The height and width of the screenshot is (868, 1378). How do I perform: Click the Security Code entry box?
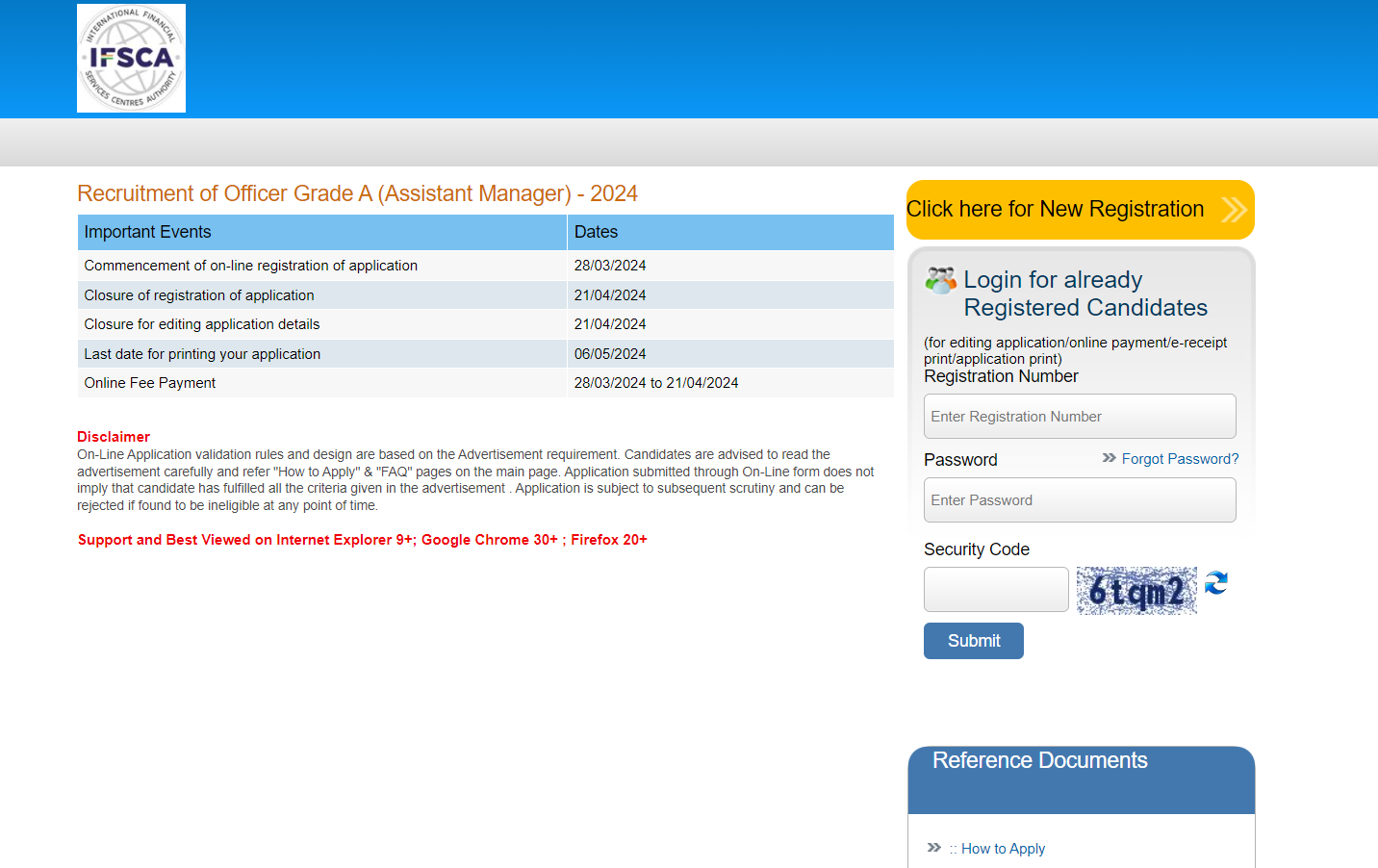996,589
